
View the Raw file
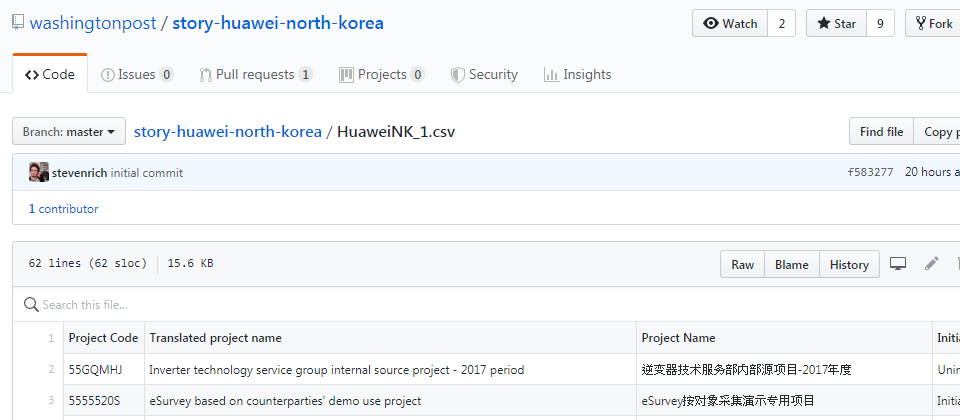click(x=742, y=264)
